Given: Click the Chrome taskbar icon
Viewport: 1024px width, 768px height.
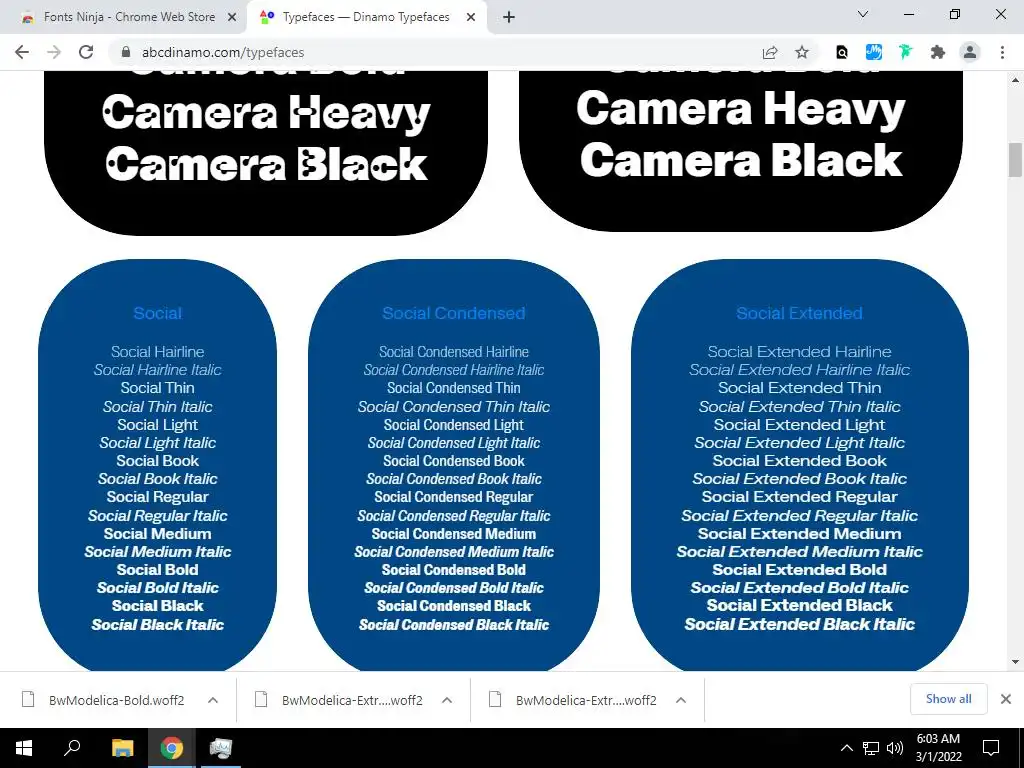Looking at the screenshot, I should (x=172, y=748).
